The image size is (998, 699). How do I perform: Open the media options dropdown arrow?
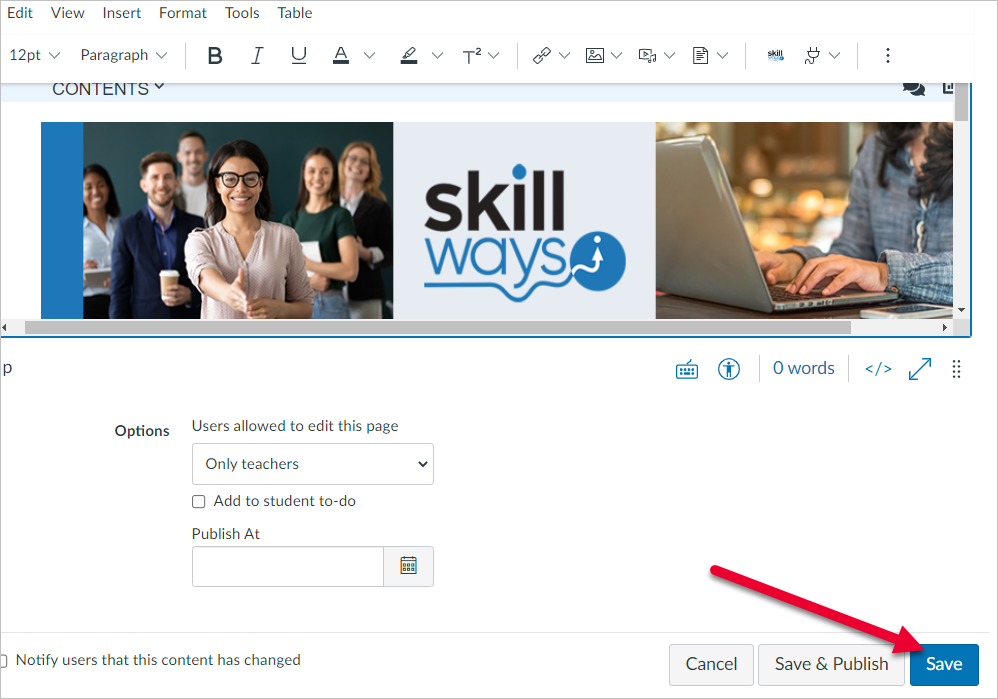coord(670,56)
